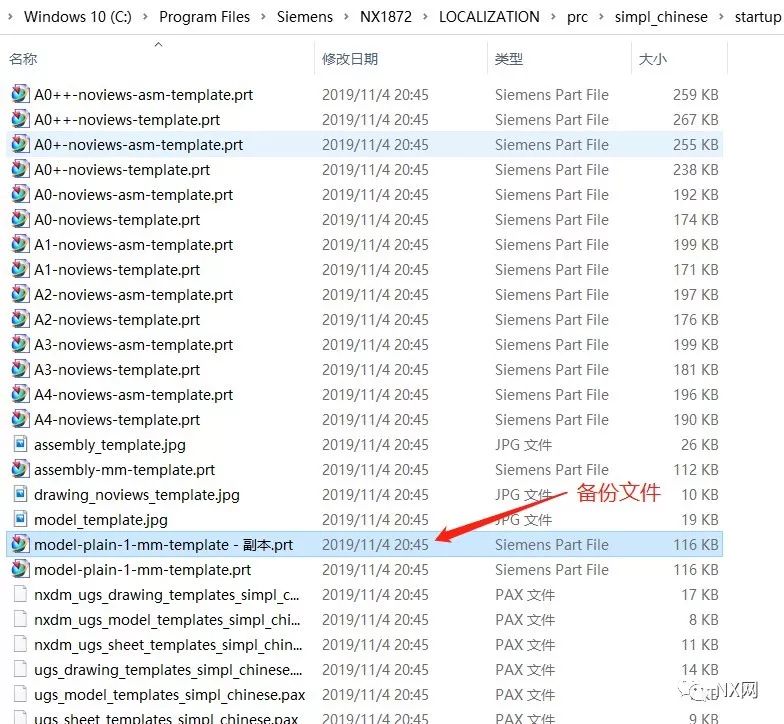Click the nxdm_ugs_model_templates PAX file icon
784x724 pixels.
pyautogui.click(x=20, y=619)
